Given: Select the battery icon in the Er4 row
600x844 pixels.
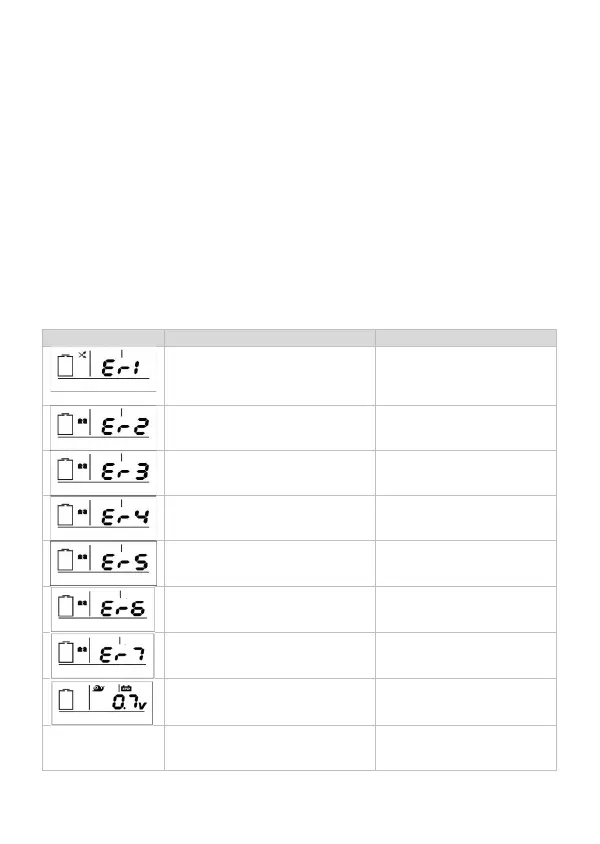Looking at the screenshot, I should (x=66, y=517).
